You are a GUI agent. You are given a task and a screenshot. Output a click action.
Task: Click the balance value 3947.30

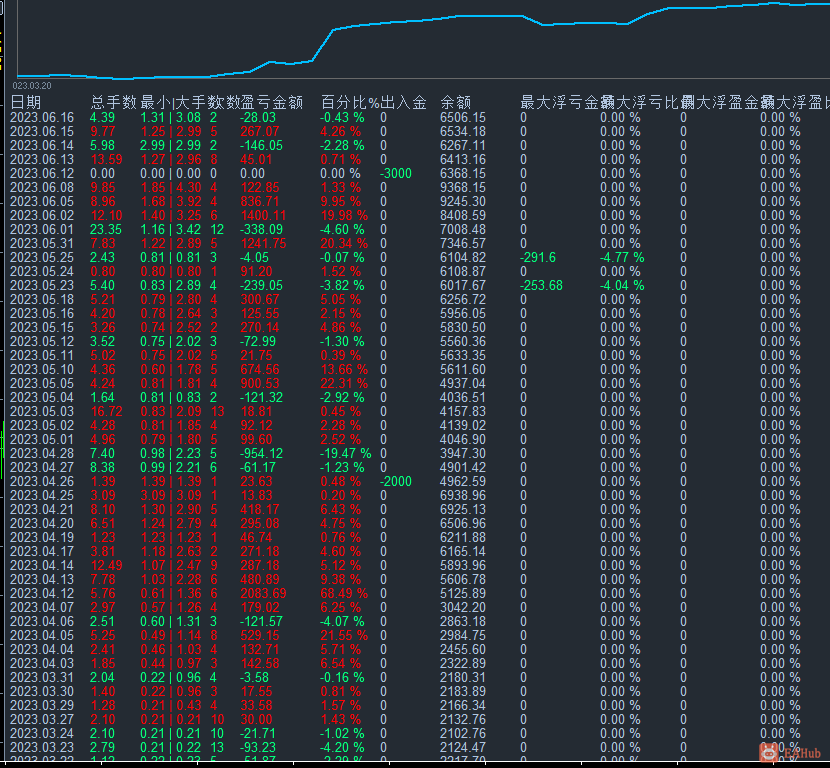(x=463, y=453)
